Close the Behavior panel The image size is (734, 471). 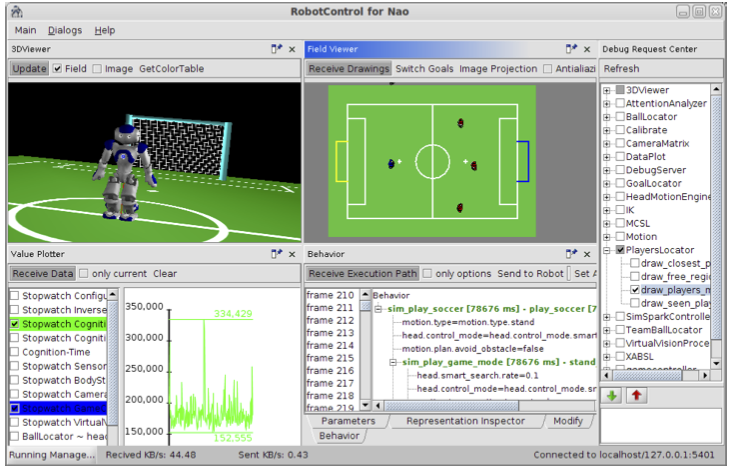click(x=587, y=254)
